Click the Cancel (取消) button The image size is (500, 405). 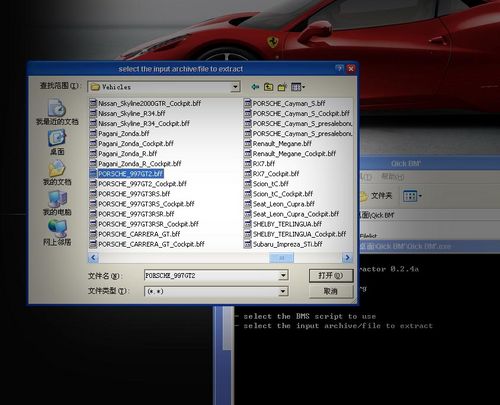click(331, 291)
